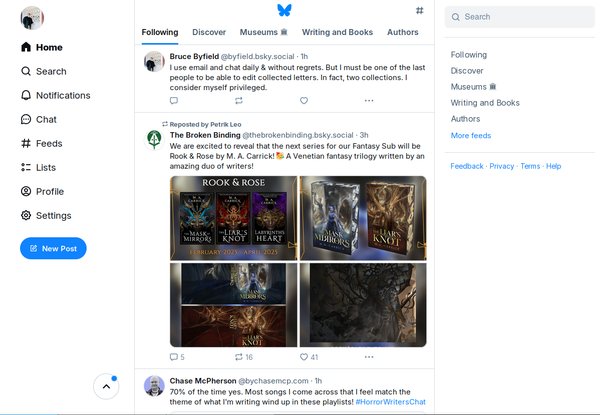
Task: Like The Broken Binding post
Action: point(309,357)
